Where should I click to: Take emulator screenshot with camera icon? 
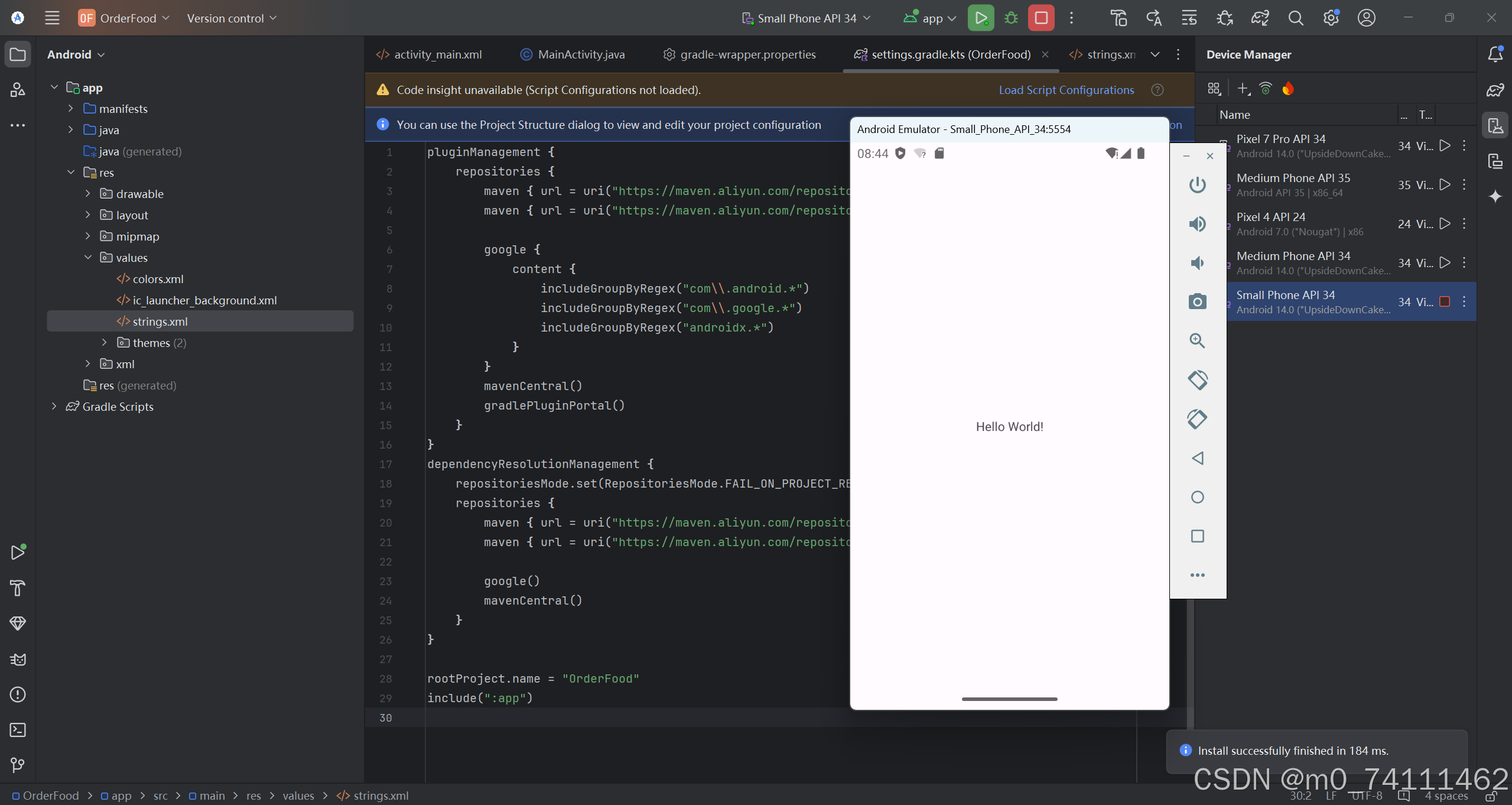(1197, 302)
